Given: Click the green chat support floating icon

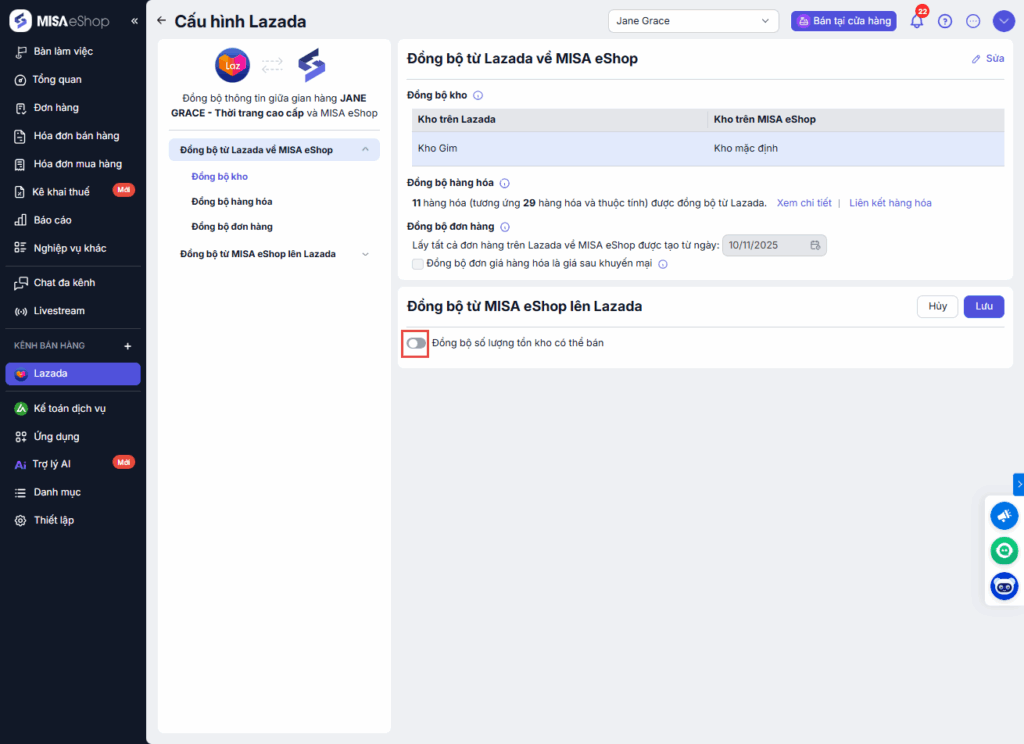Looking at the screenshot, I should click(1004, 551).
